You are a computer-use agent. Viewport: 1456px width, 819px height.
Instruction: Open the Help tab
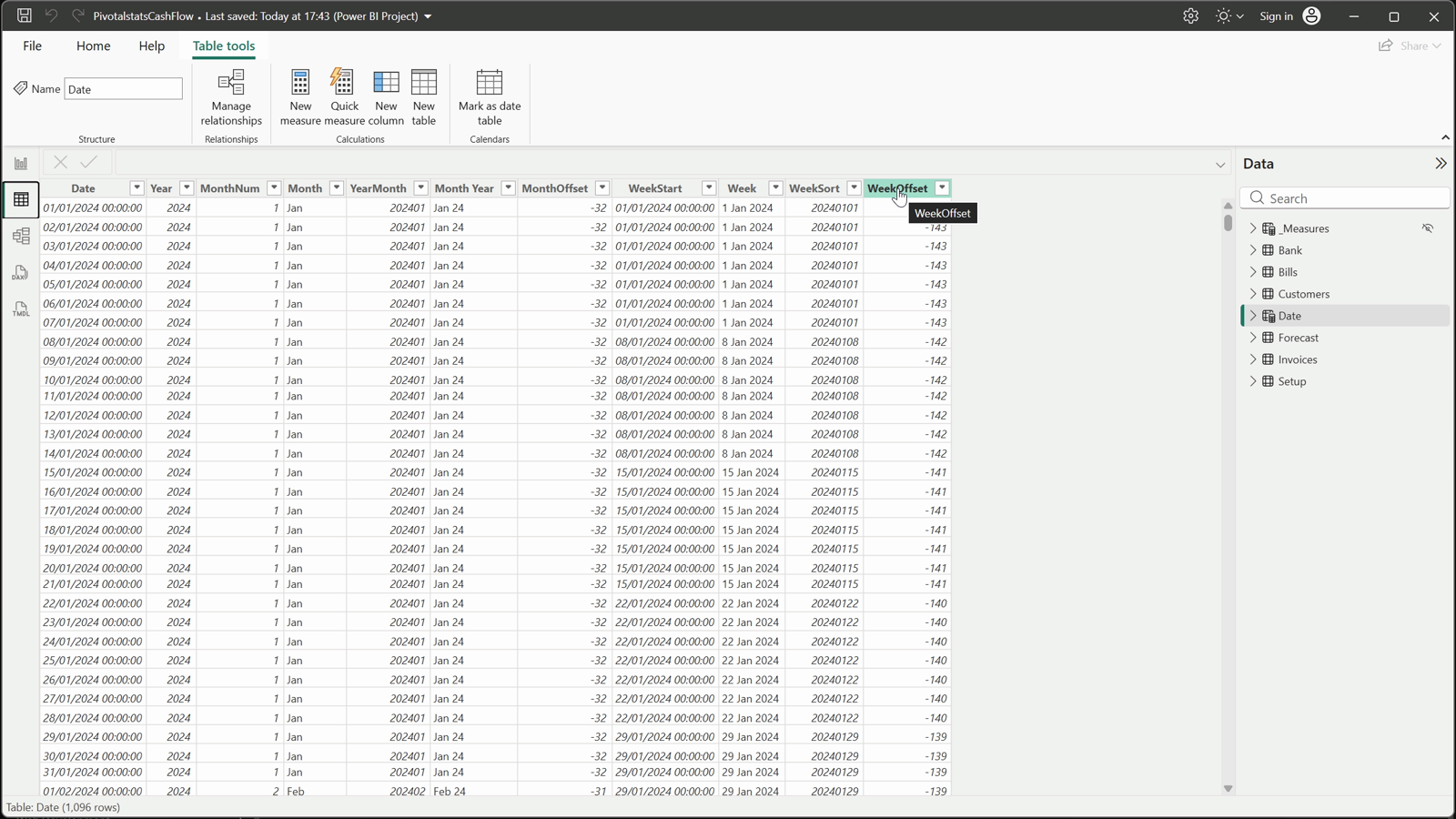pos(151,45)
